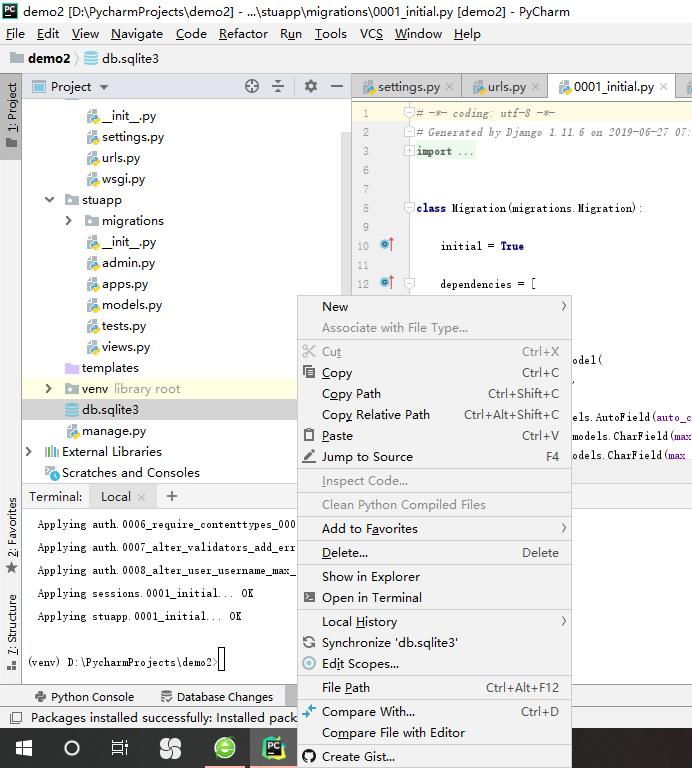Collapse the Migration class fold marker
Image resolution: width=692 pixels, height=768 pixels.
point(409,208)
